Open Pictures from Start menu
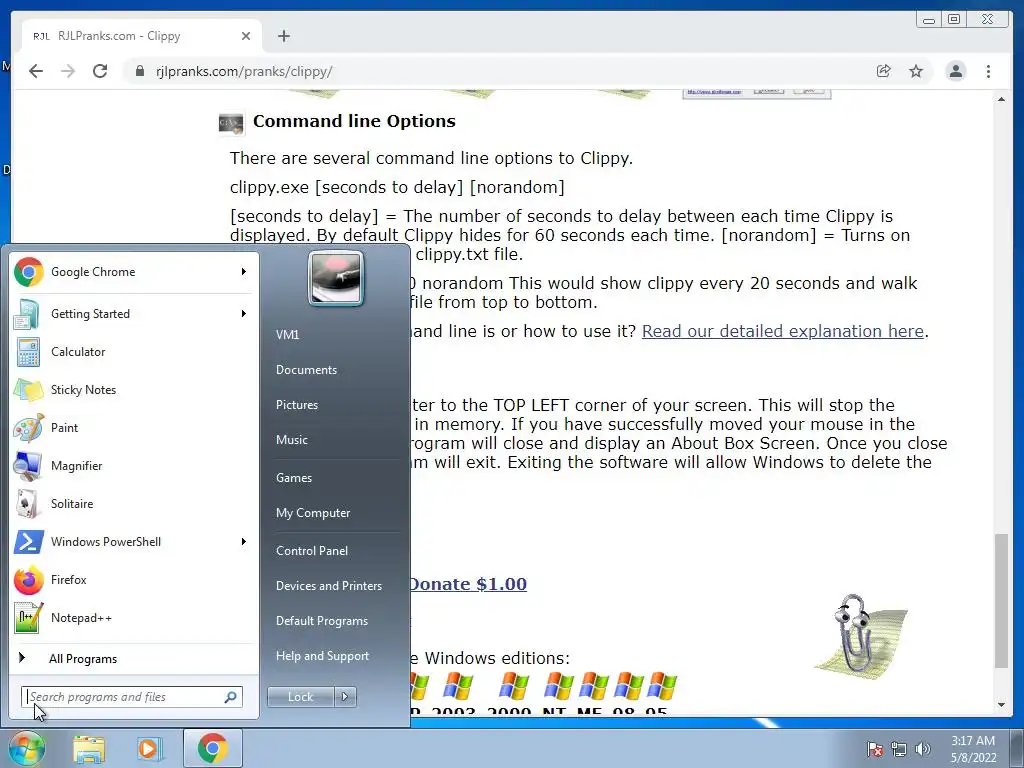The height and width of the screenshot is (768, 1024). tap(296, 405)
